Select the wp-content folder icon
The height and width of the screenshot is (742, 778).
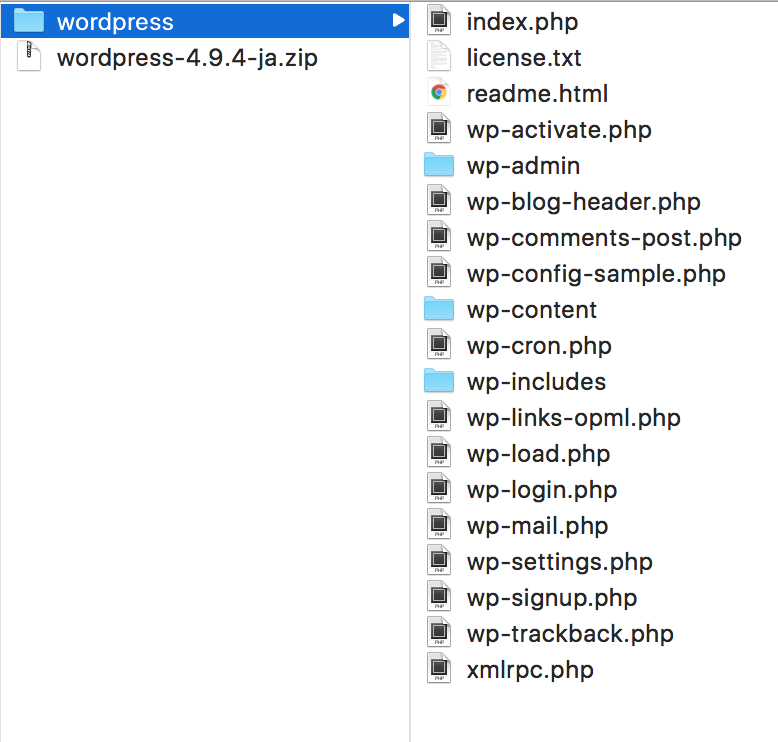(x=439, y=309)
